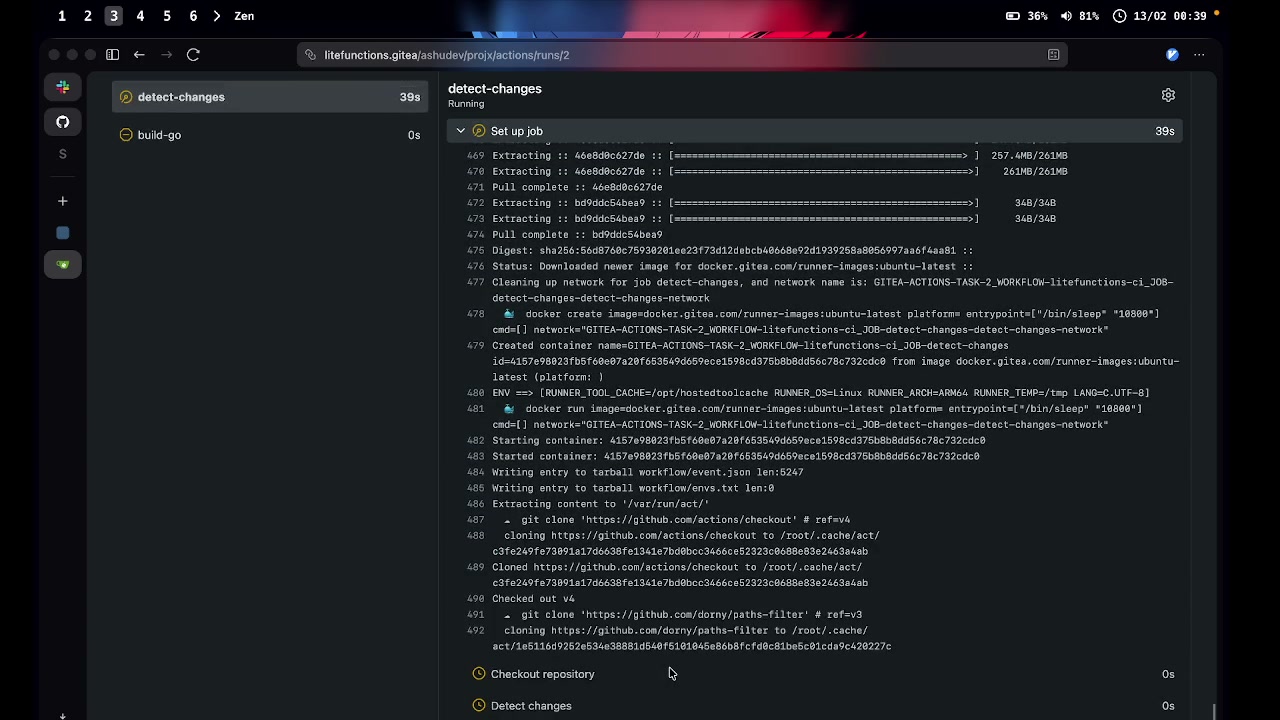The image size is (1280, 720).
Task: Click log line number 469
Action: click(476, 156)
